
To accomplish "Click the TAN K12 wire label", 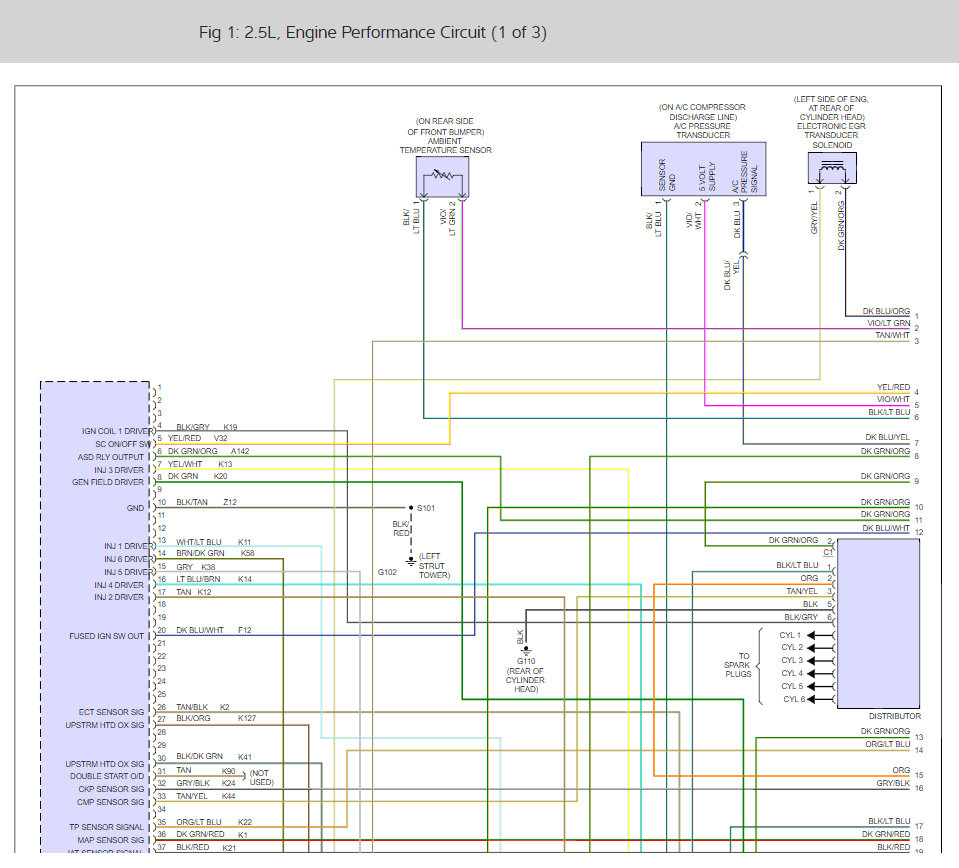I will (x=193, y=592).
